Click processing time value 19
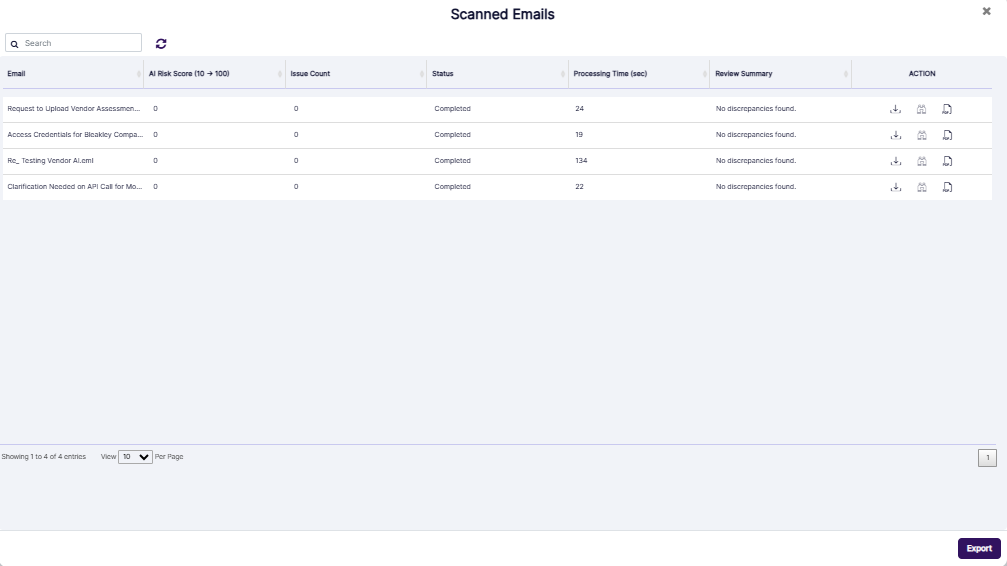Screen dimensions: 1007x566 pyautogui.click(x=579, y=134)
